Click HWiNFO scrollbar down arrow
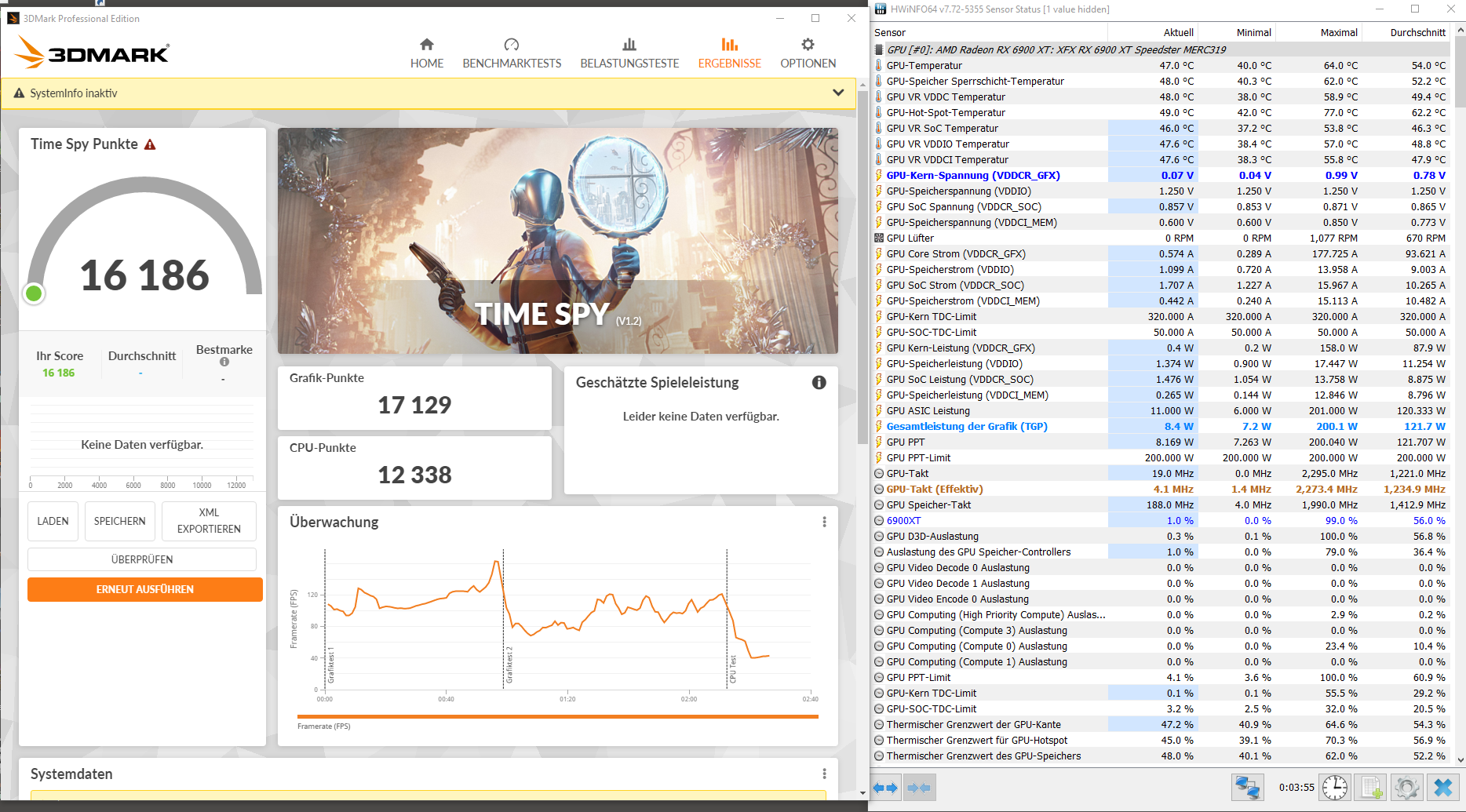 point(1460,759)
